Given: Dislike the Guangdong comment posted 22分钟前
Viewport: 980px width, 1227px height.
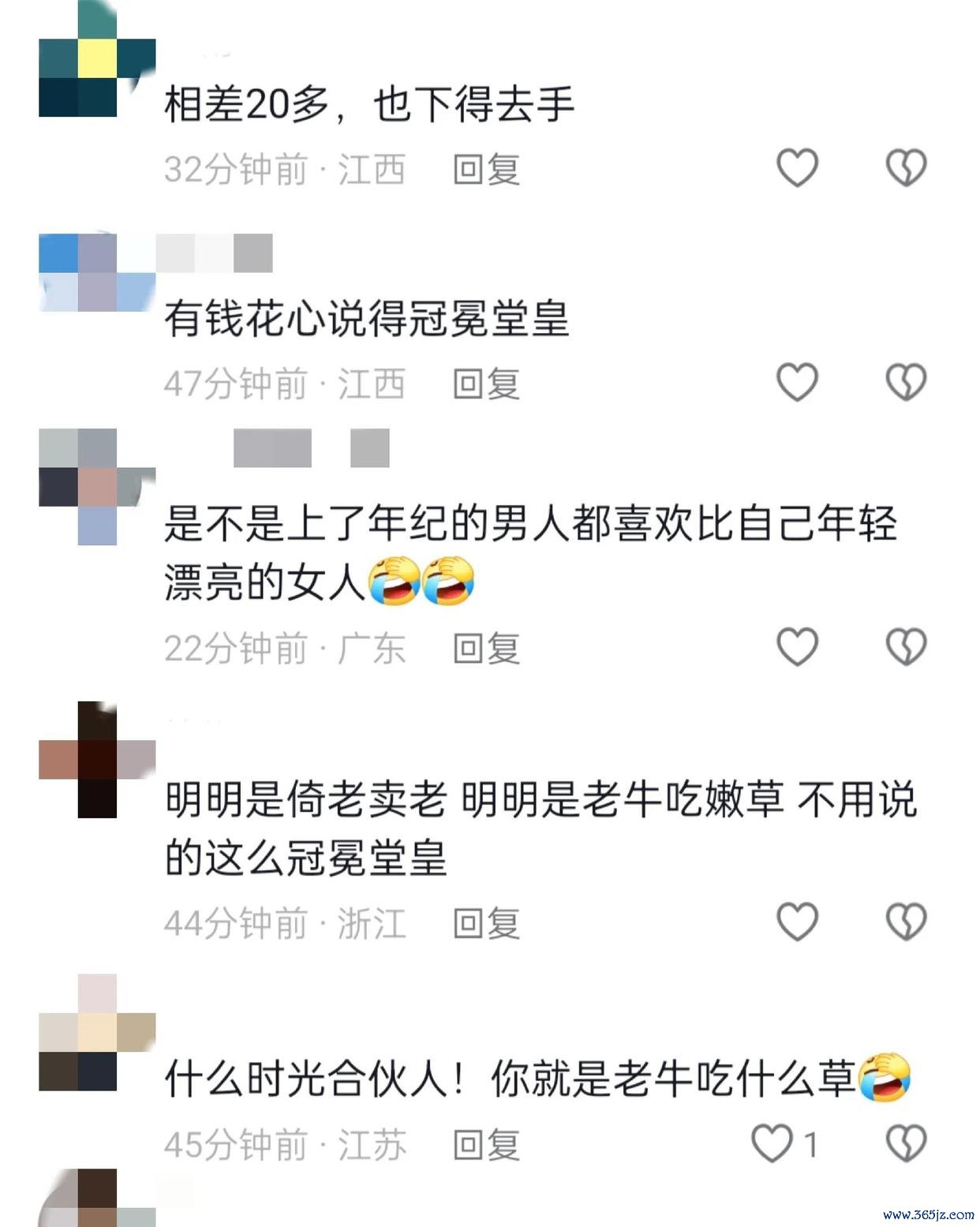Looking at the screenshot, I should point(906,646).
